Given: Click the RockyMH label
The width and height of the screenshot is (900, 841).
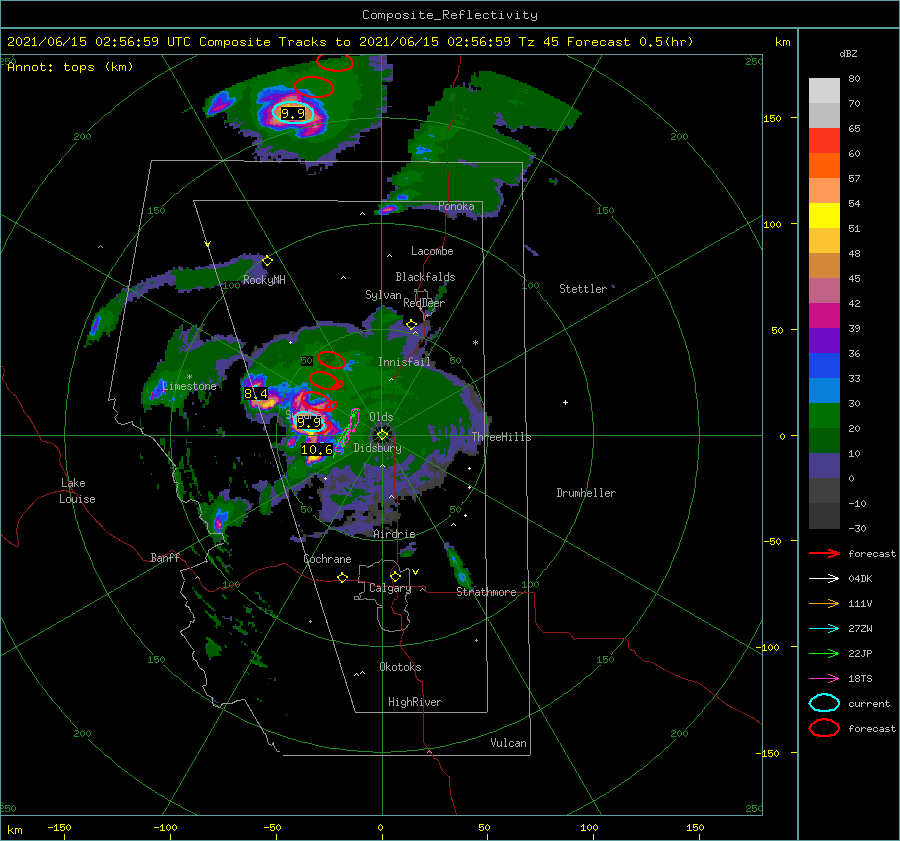Looking at the screenshot, I should [x=264, y=280].
